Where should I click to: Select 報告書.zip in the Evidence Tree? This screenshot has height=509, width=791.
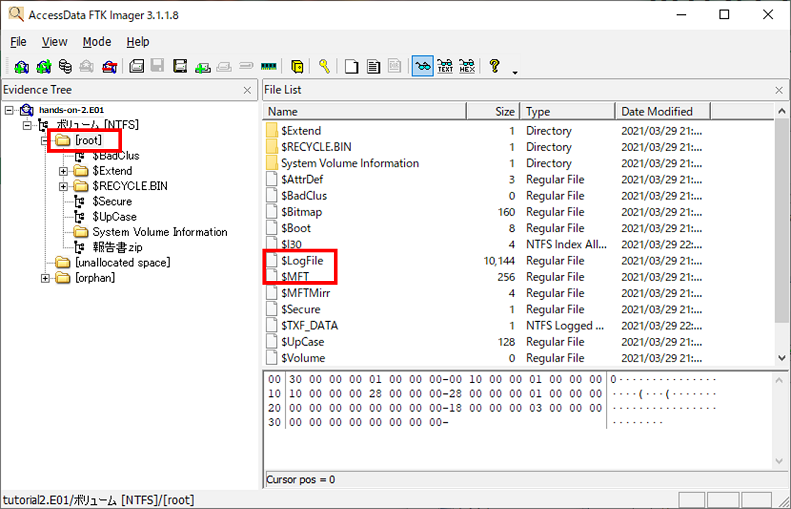click(118, 247)
